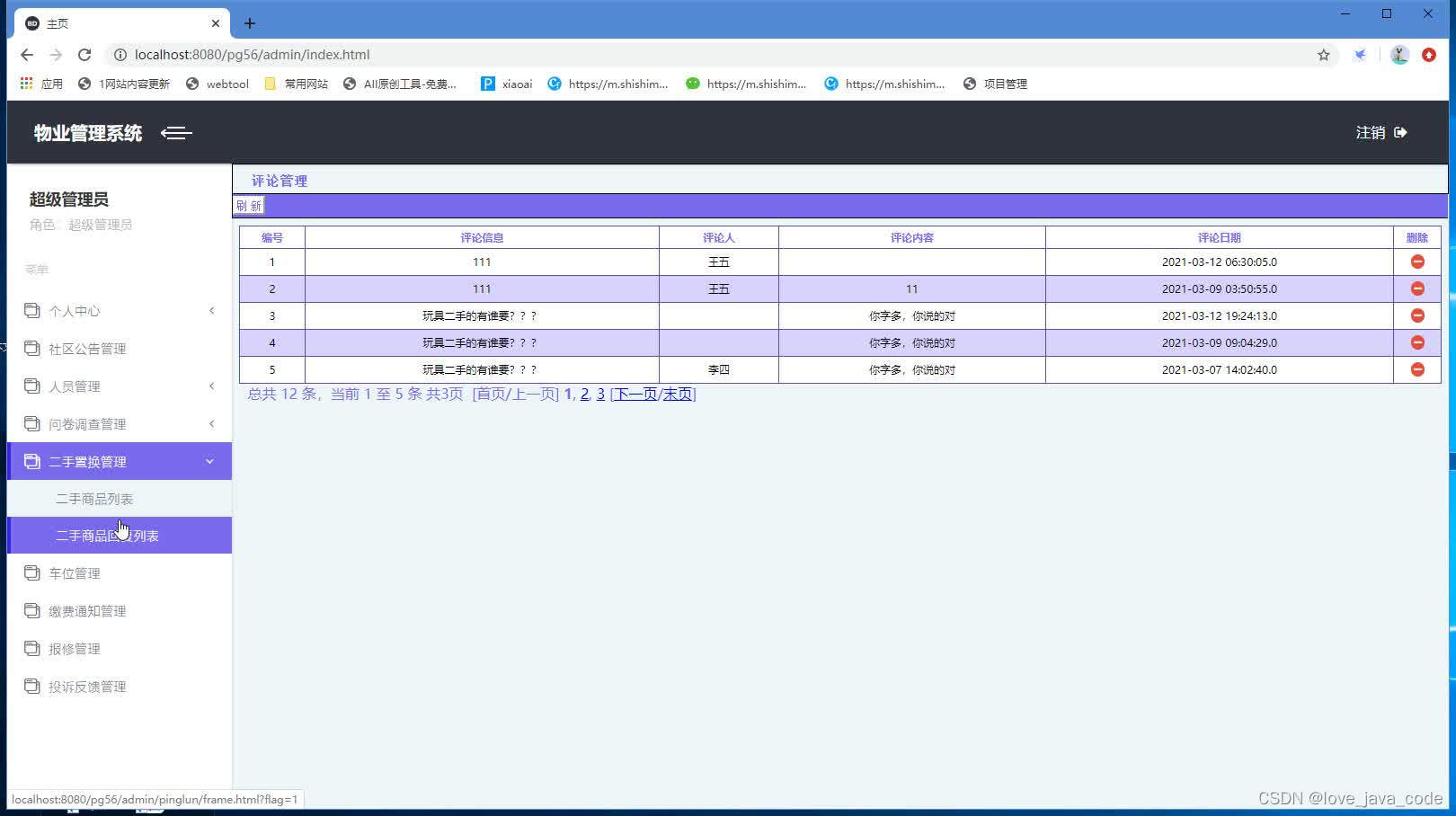The image size is (1456, 816).
Task: Click the 末页 last page link
Action: pos(678,394)
